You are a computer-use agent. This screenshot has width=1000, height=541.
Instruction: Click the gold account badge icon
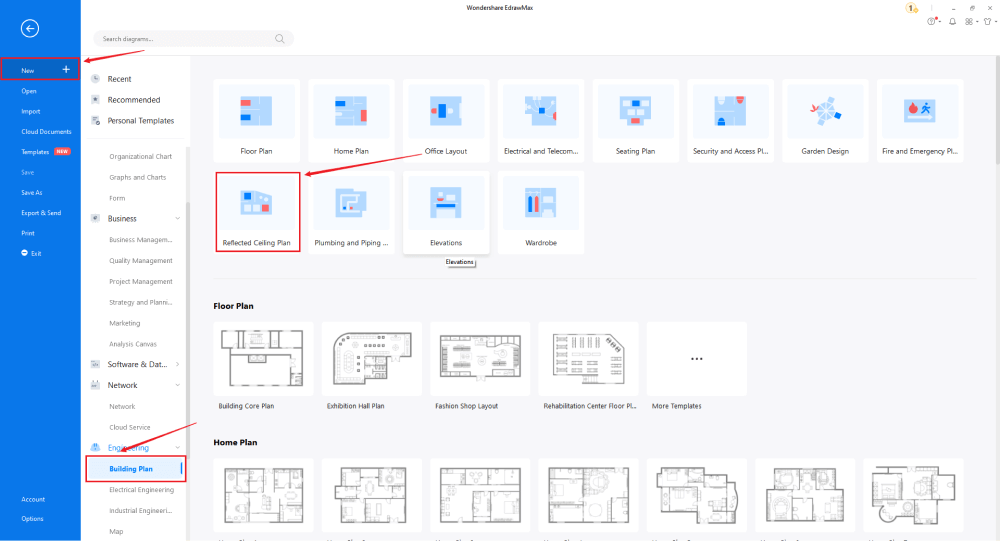point(911,8)
